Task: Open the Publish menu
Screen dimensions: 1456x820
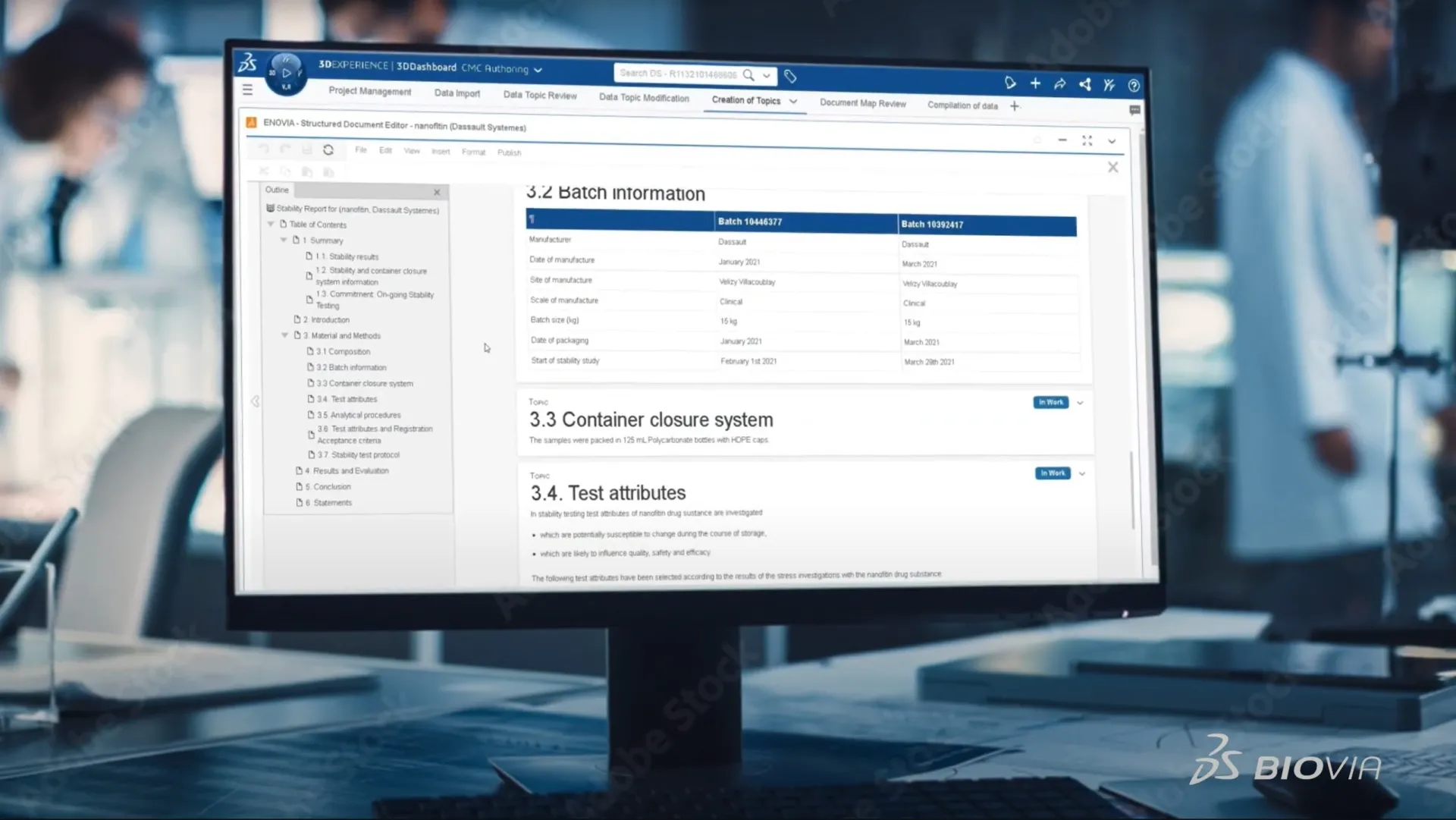Action: point(509,152)
